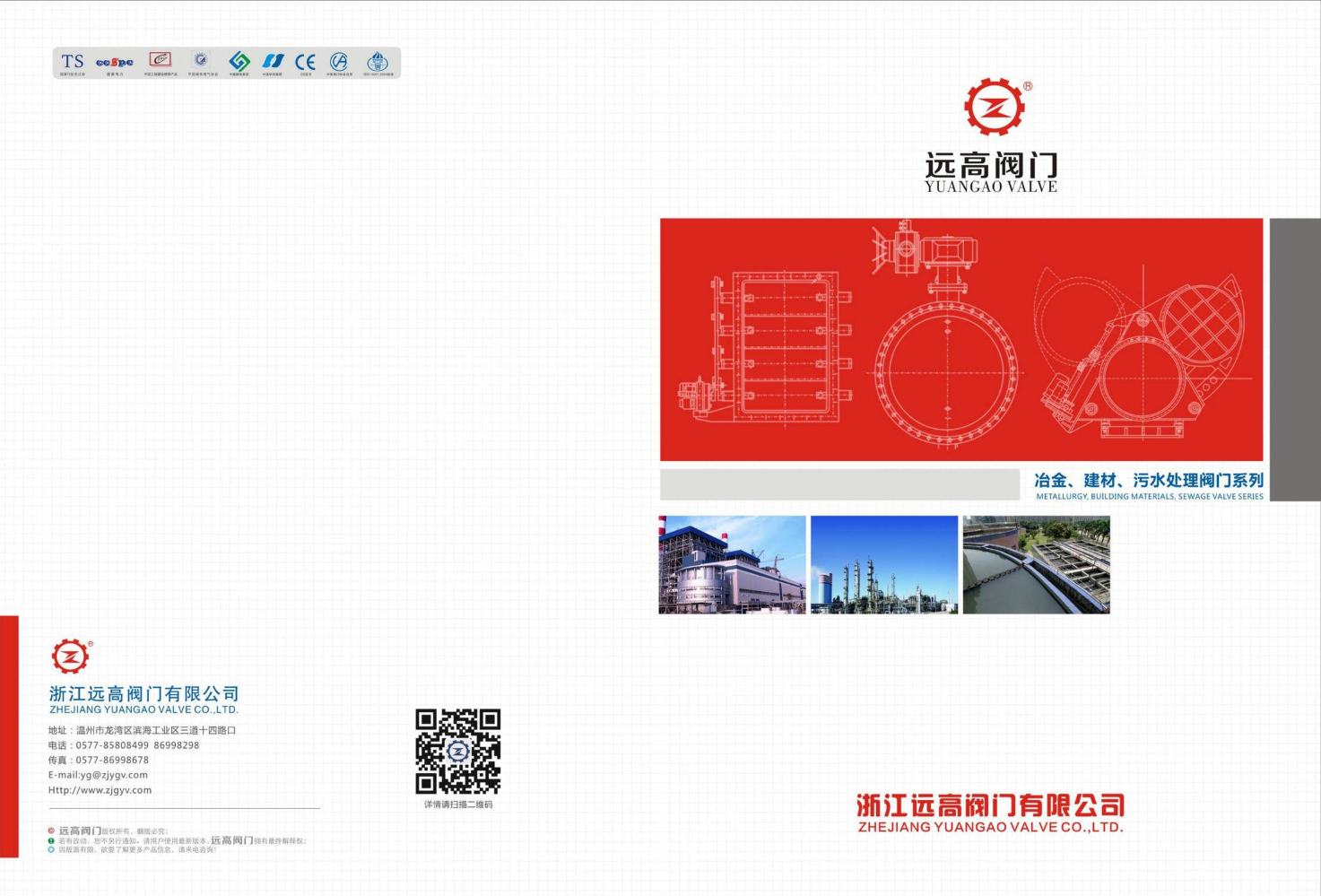
Task: Click the 冶金、建材、污水处理阀门系列 heading
Action: [1149, 481]
